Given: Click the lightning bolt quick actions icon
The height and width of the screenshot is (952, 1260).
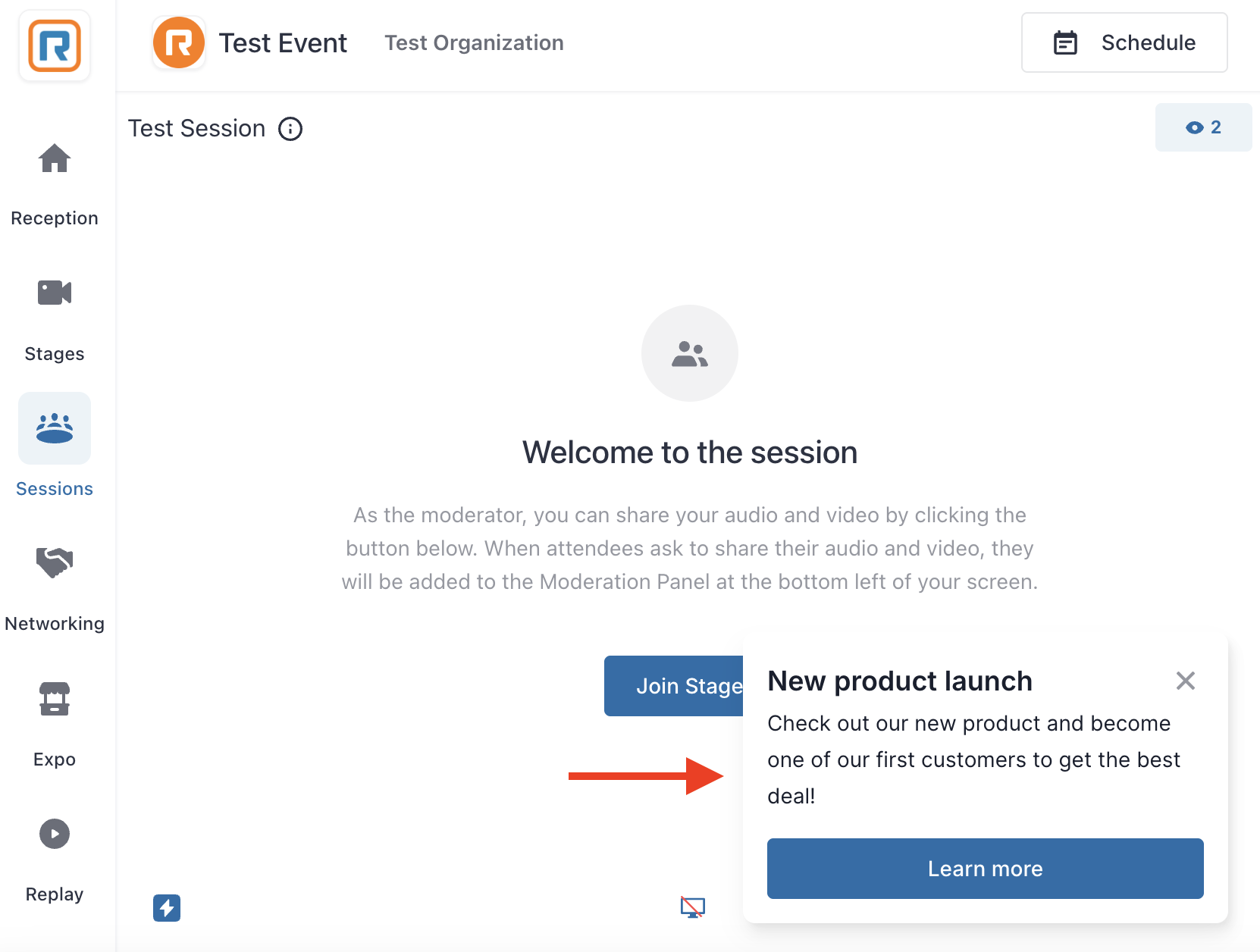Looking at the screenshot, I should click(167, 907).
